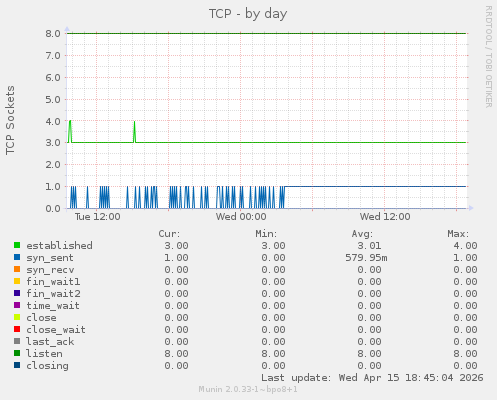Select the 'fin_wait1' legend label

53,282
